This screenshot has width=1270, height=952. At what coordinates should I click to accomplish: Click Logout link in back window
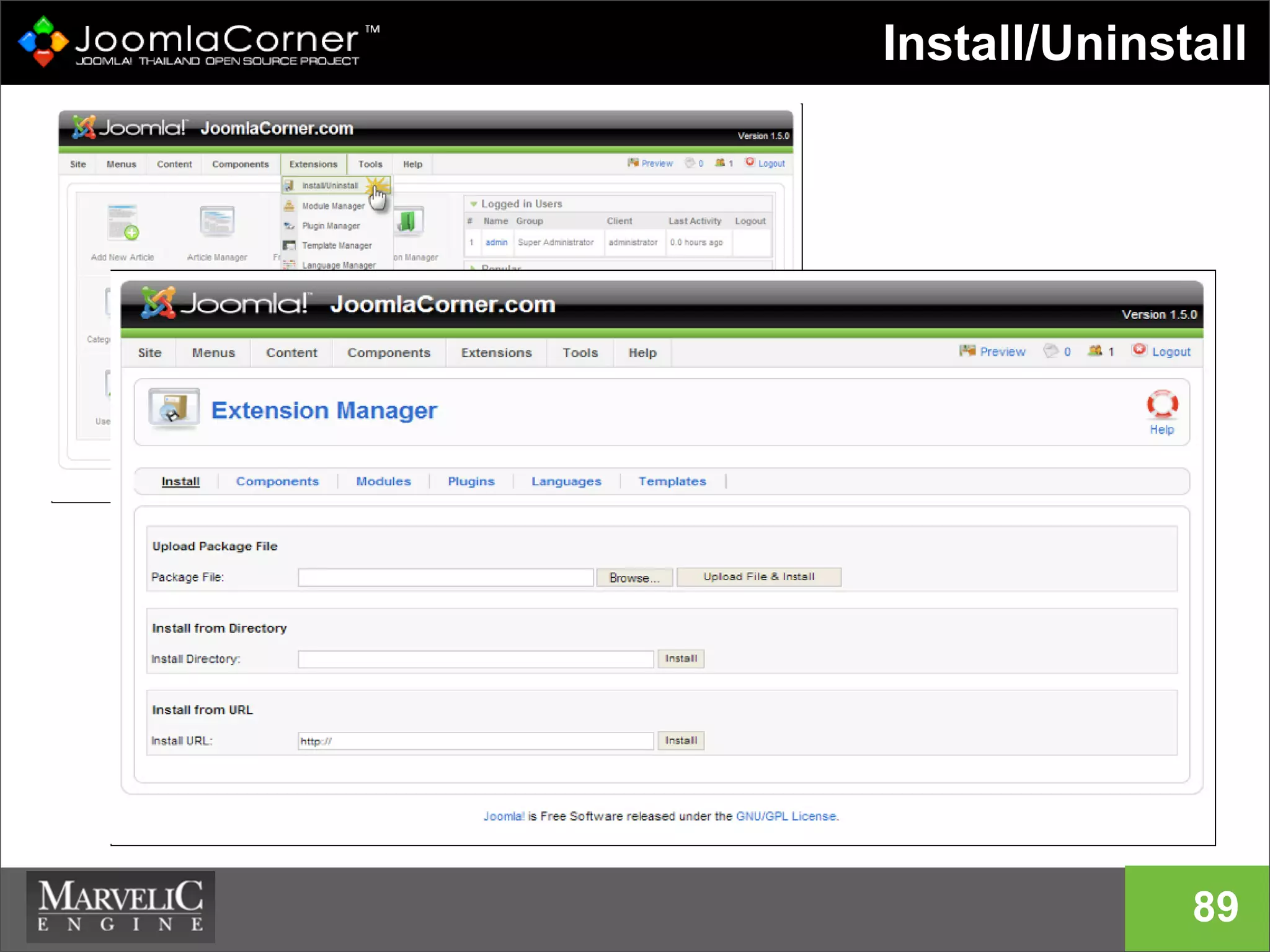tap(771, 164)
